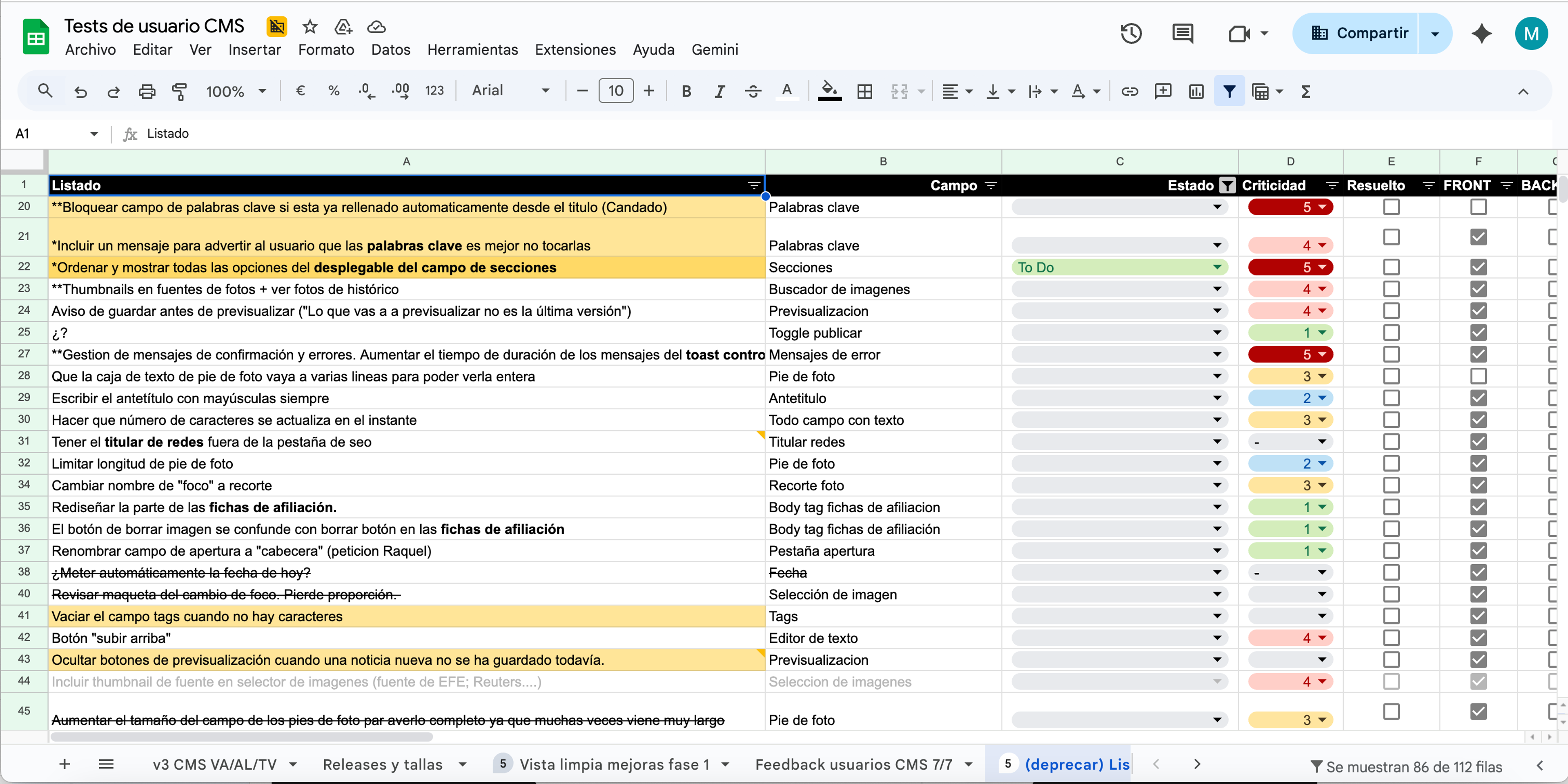1568x784 pixels.
Task: Open the comments panel icon
Action: tap(1182, 34)
